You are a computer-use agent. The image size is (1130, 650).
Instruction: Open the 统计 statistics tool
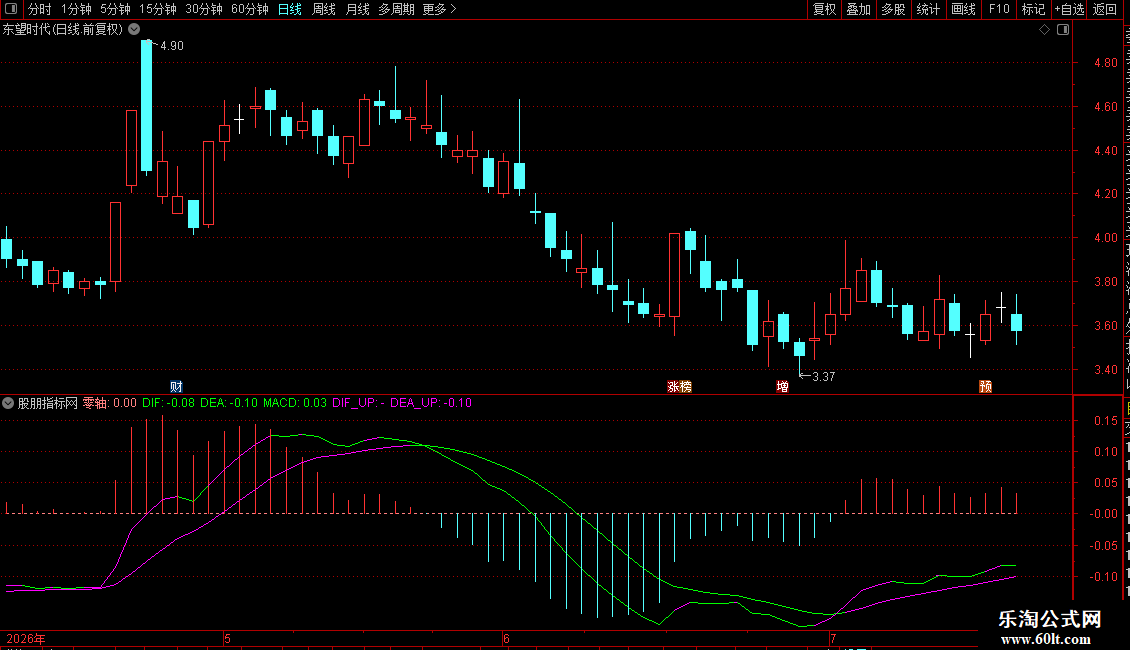928,9
